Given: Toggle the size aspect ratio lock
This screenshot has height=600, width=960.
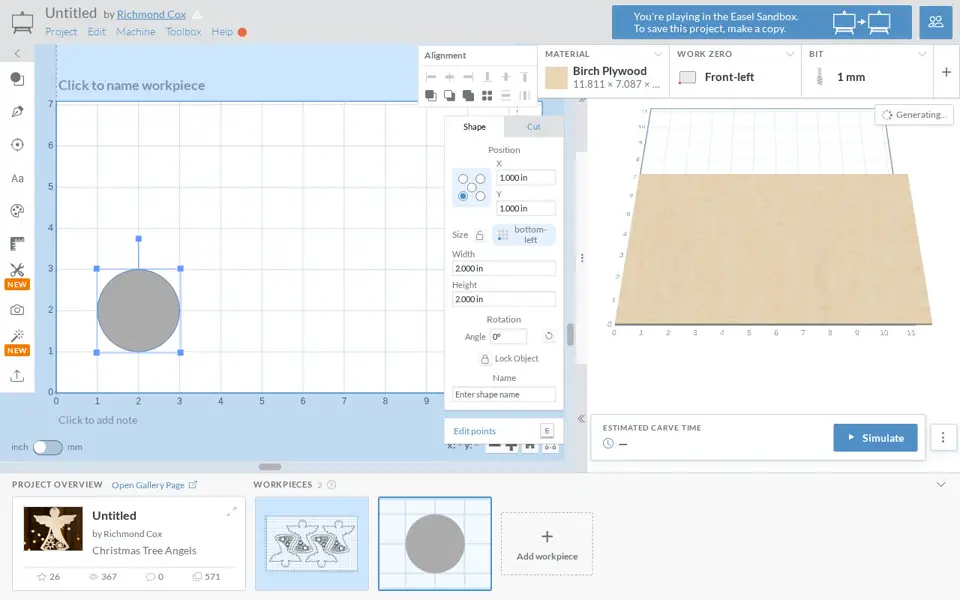Looking at the screenshot, I should tap(479, 235).
